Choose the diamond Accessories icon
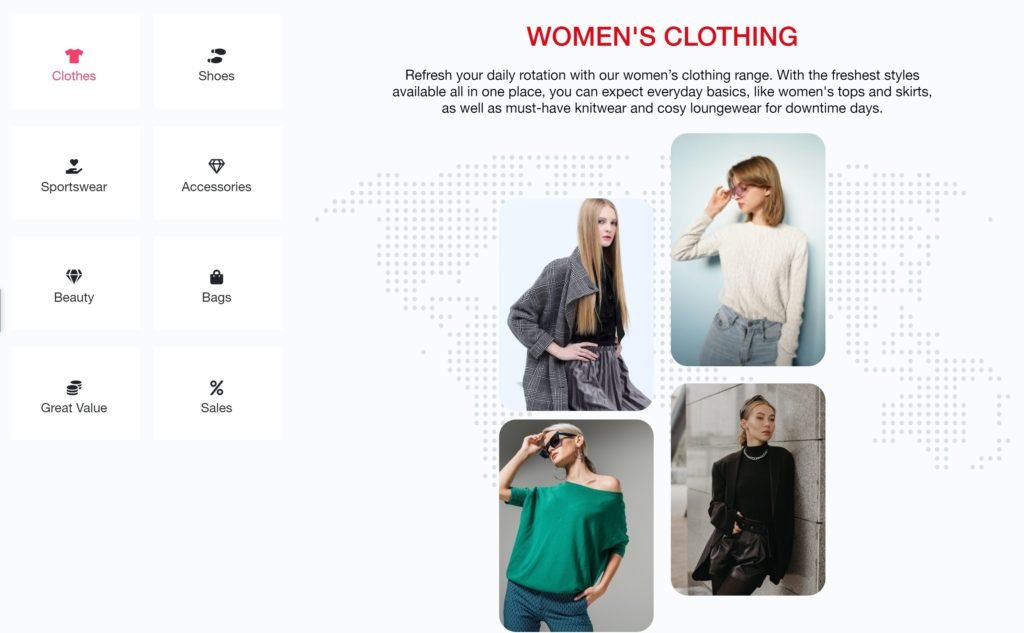1024x633 pixels. pos(216,166)
